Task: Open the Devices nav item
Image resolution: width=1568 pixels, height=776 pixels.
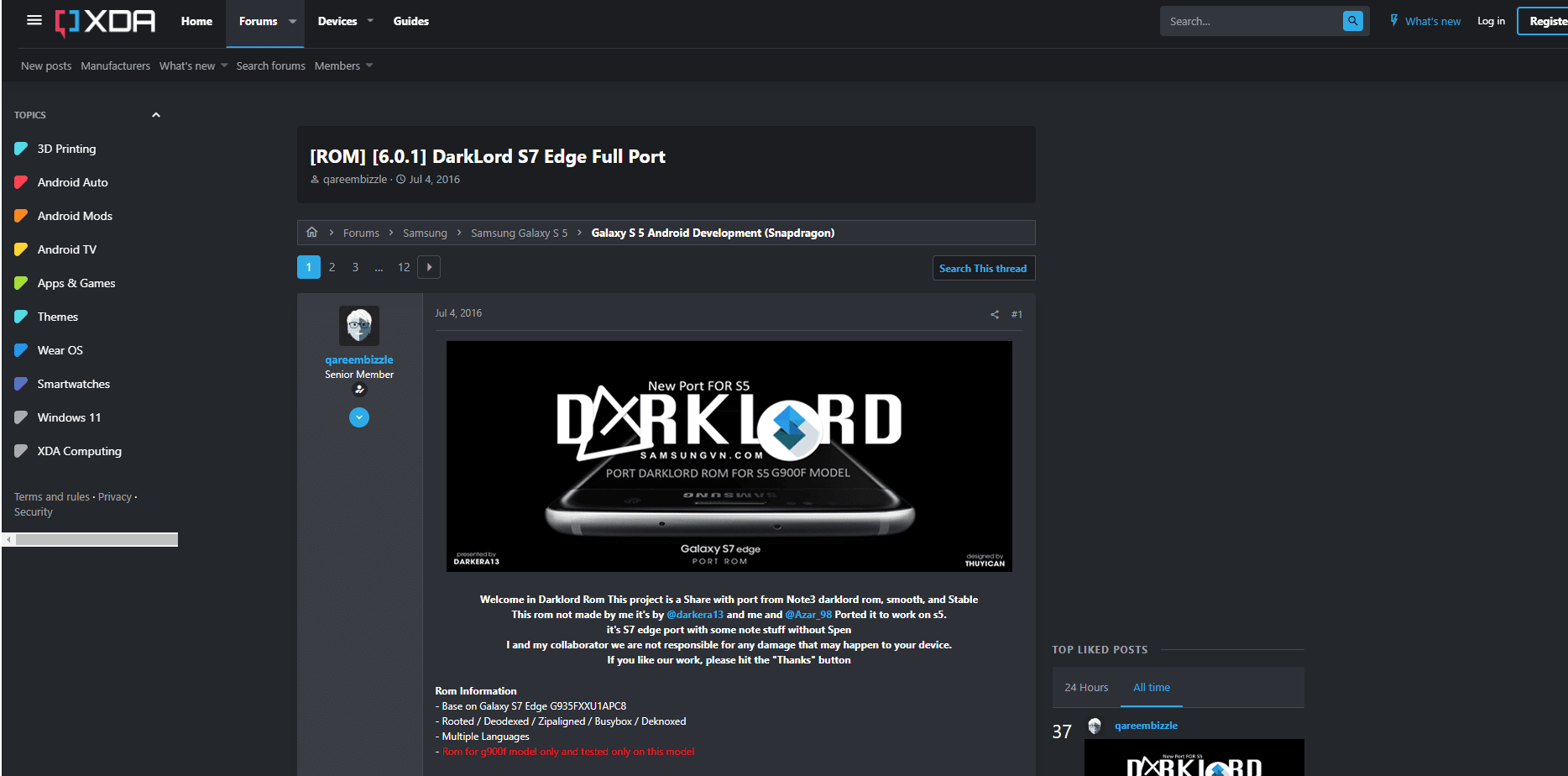Action: click(337, 21)
